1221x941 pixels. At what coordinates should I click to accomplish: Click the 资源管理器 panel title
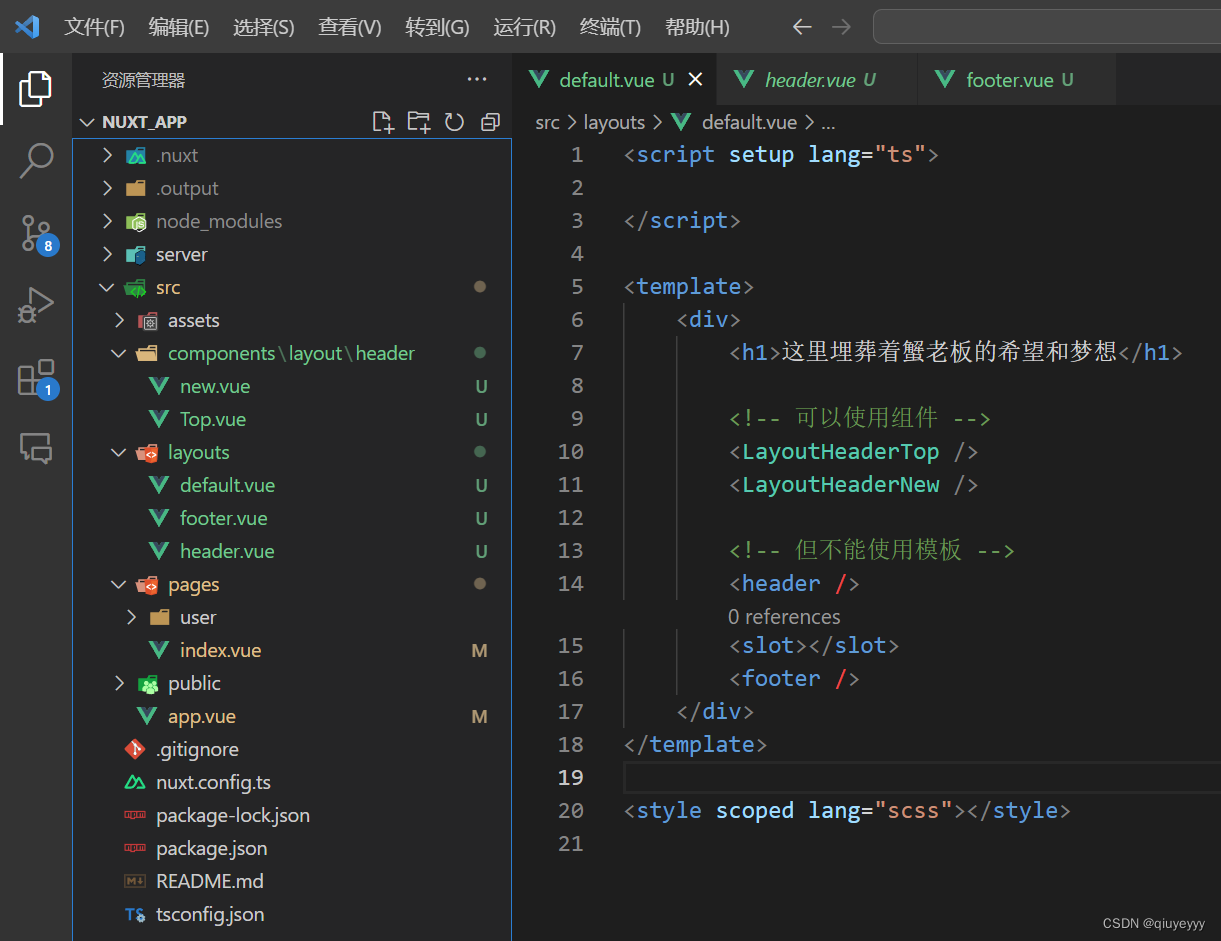(143, 80)
